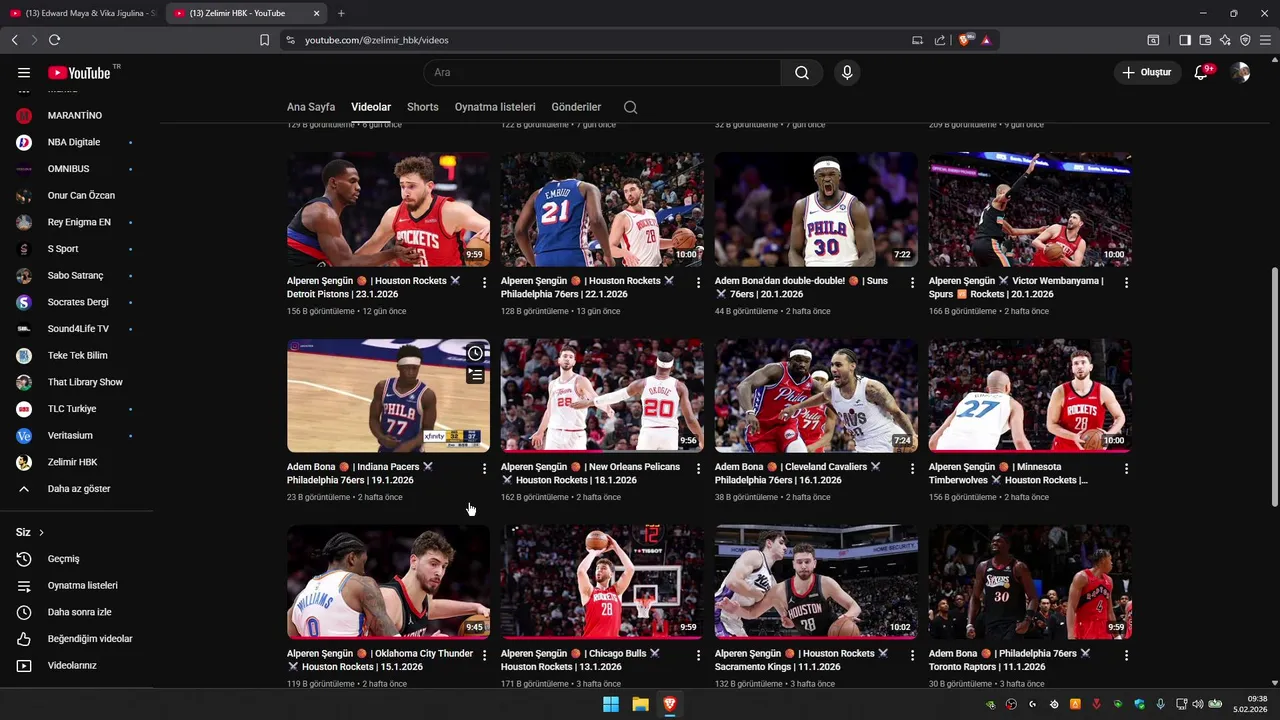Click the browser address bar URL
Screen dimensions: 1280x720
[x=377, y=40]
